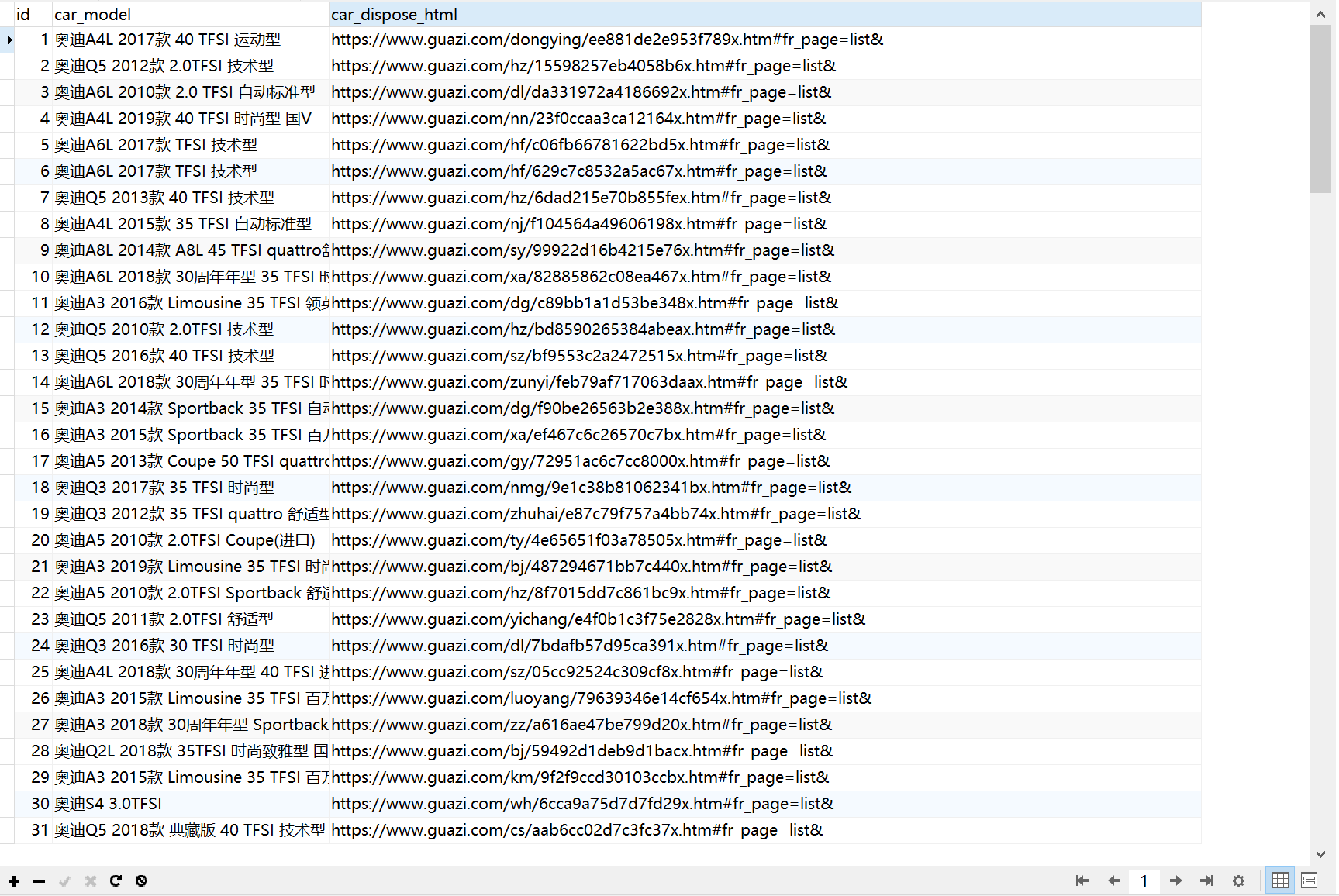
Task: Go to the first page of records
Action: [1083, 880]
